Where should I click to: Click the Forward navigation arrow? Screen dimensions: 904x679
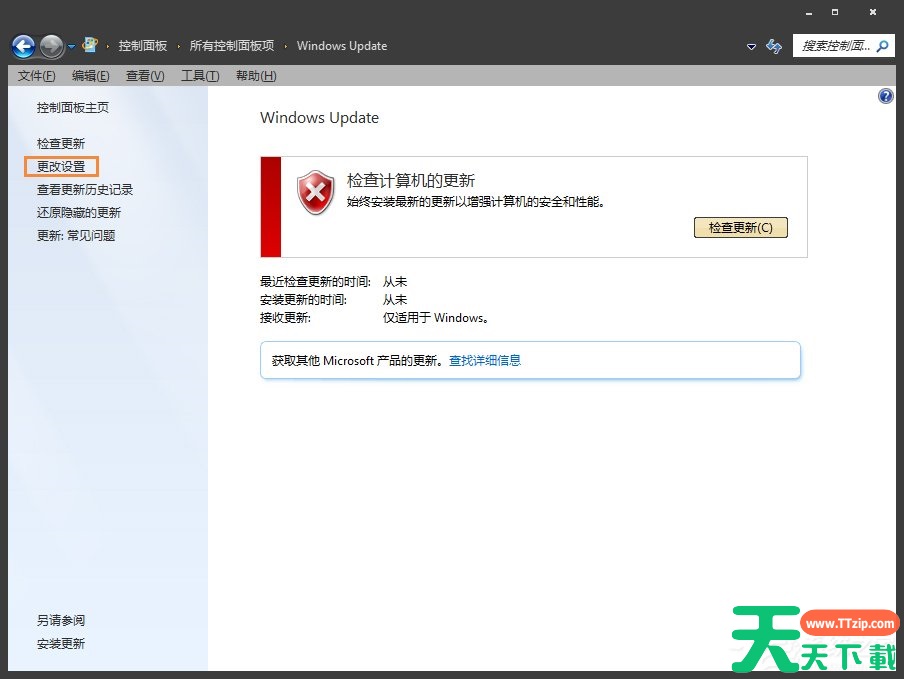52,46
